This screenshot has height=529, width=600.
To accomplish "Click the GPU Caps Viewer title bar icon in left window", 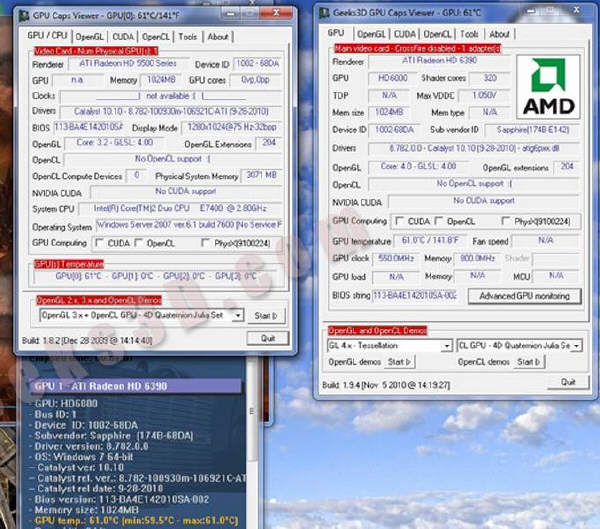I will 24,16.
